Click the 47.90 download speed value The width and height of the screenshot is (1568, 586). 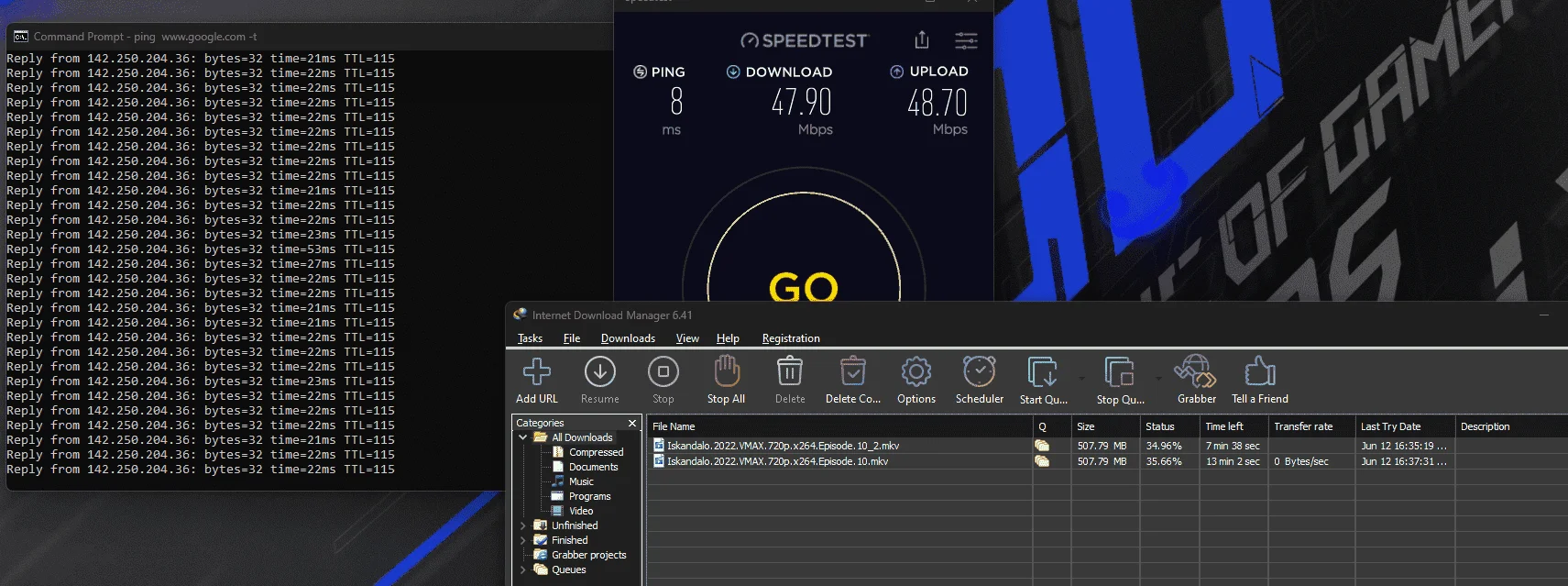click(x=802, y=102)
